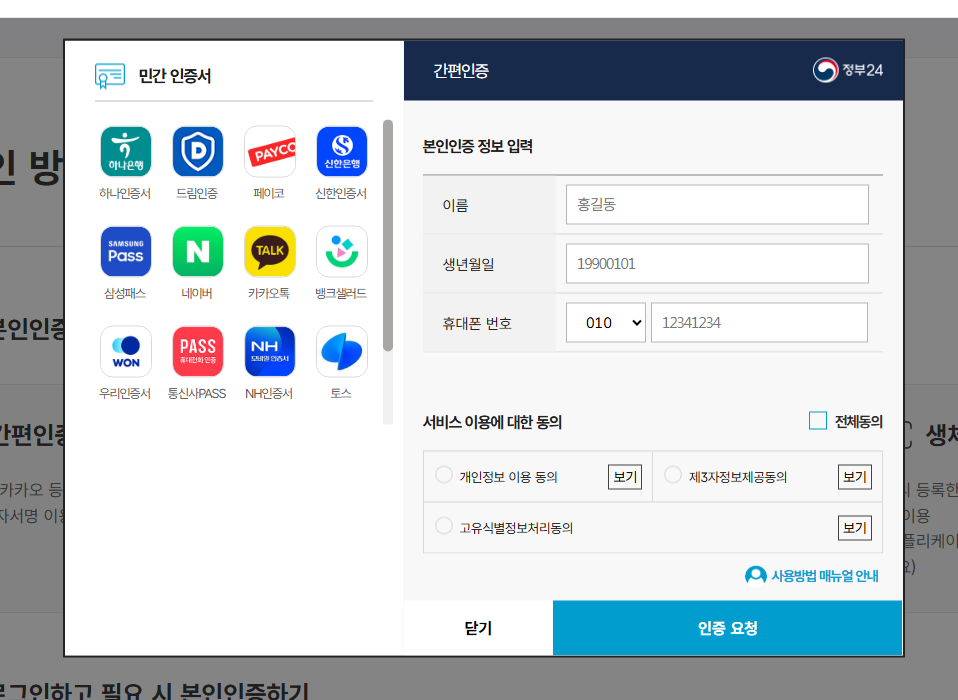
Task: Choose the 드림인증 shield icon
Action: tap(197, 151)
